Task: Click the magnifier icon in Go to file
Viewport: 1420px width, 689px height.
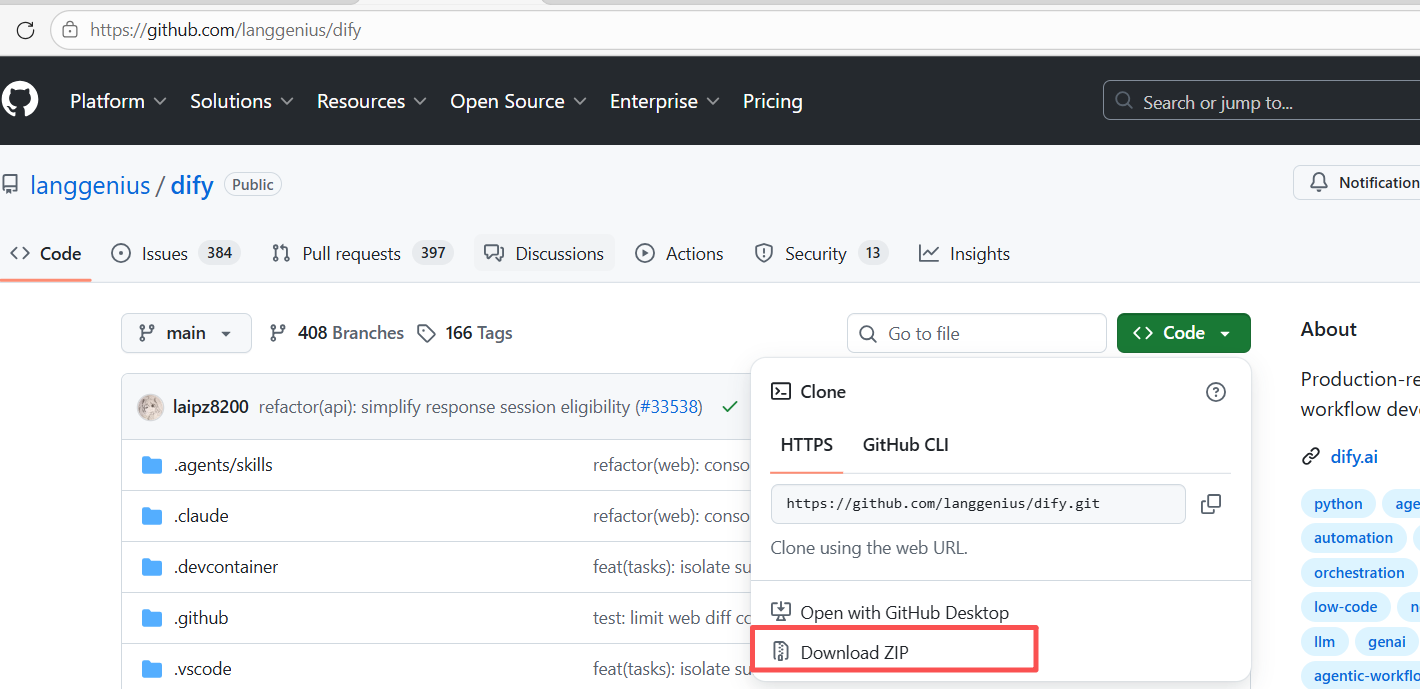Action: tap(870, 333)
